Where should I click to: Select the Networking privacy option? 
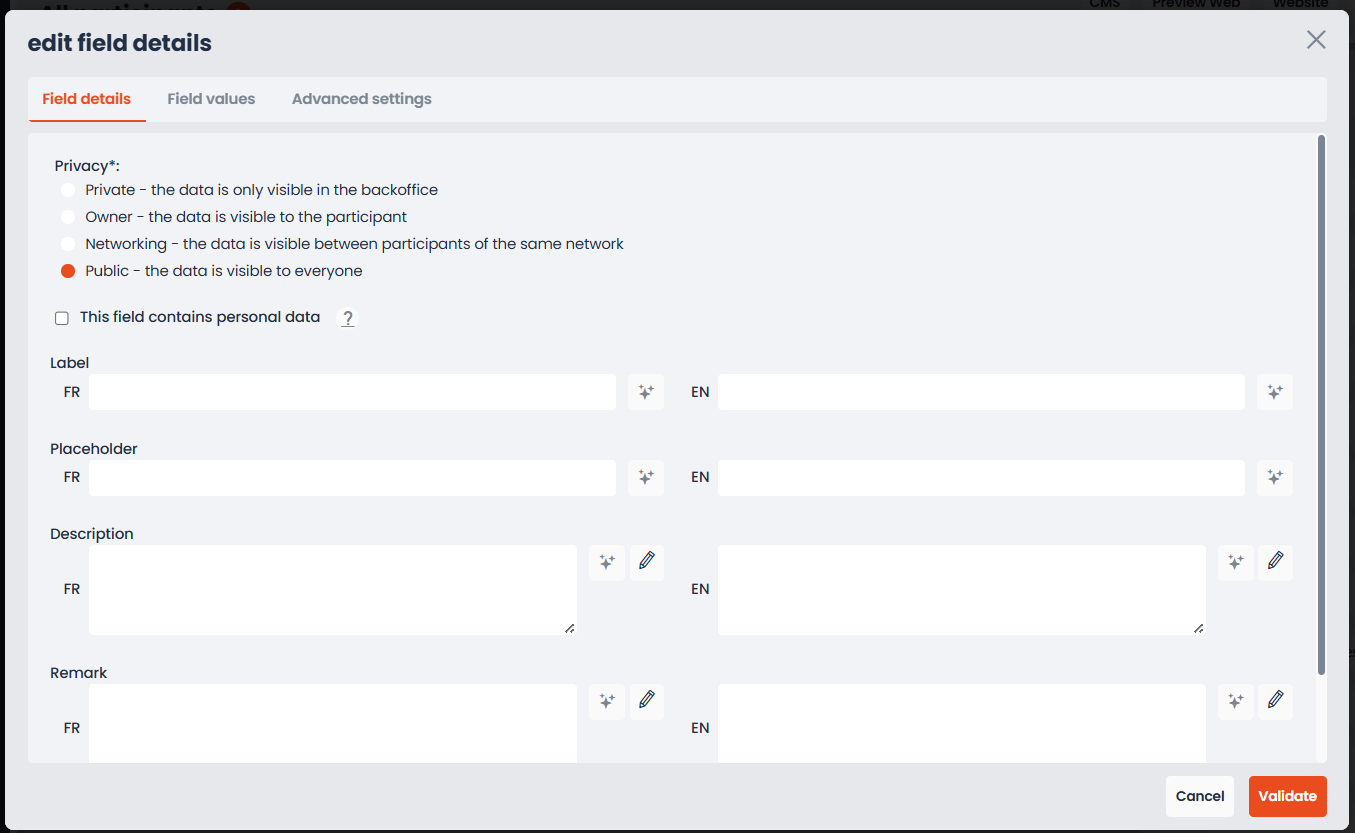[x=68, y=244]
